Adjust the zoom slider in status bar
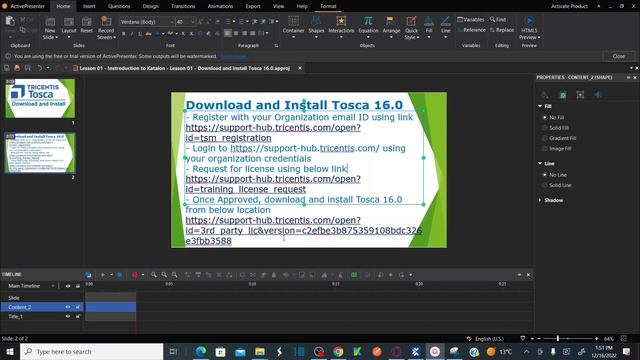This screenshot has height=360, width=640. (558, 338)
